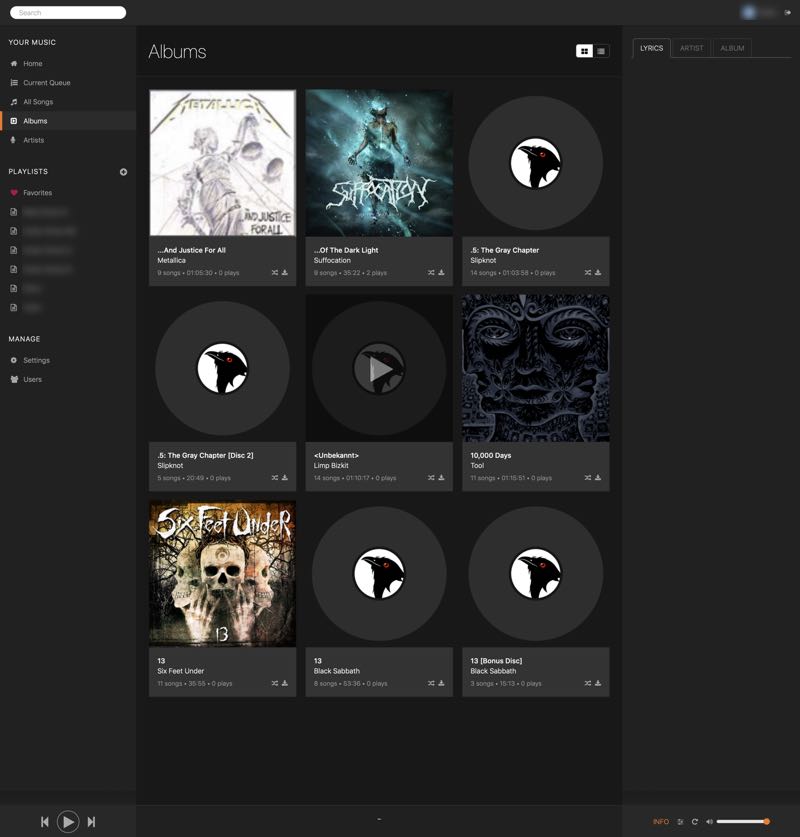Download the 10,000 Days album
Screen dimensions: 800x837
pyautogui.click(x=598, y=478)
